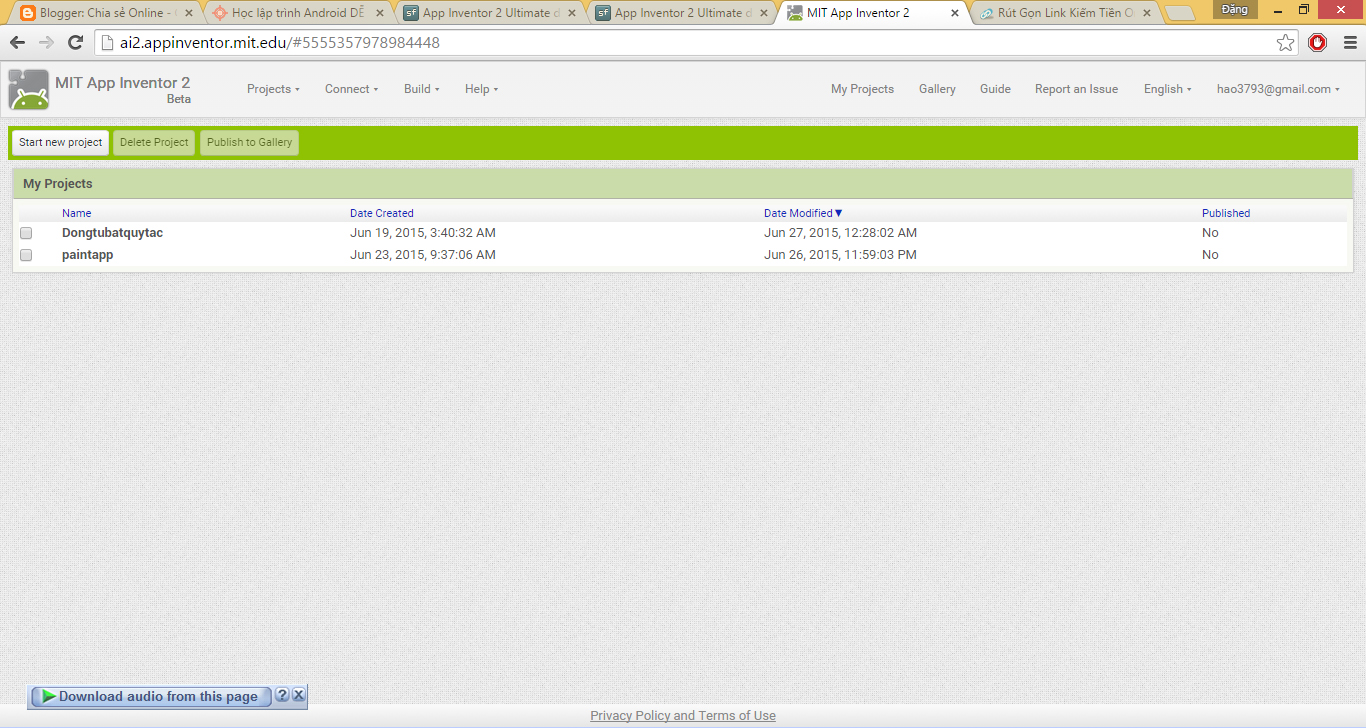Open the Connect dropdown menu

(351, 89)
